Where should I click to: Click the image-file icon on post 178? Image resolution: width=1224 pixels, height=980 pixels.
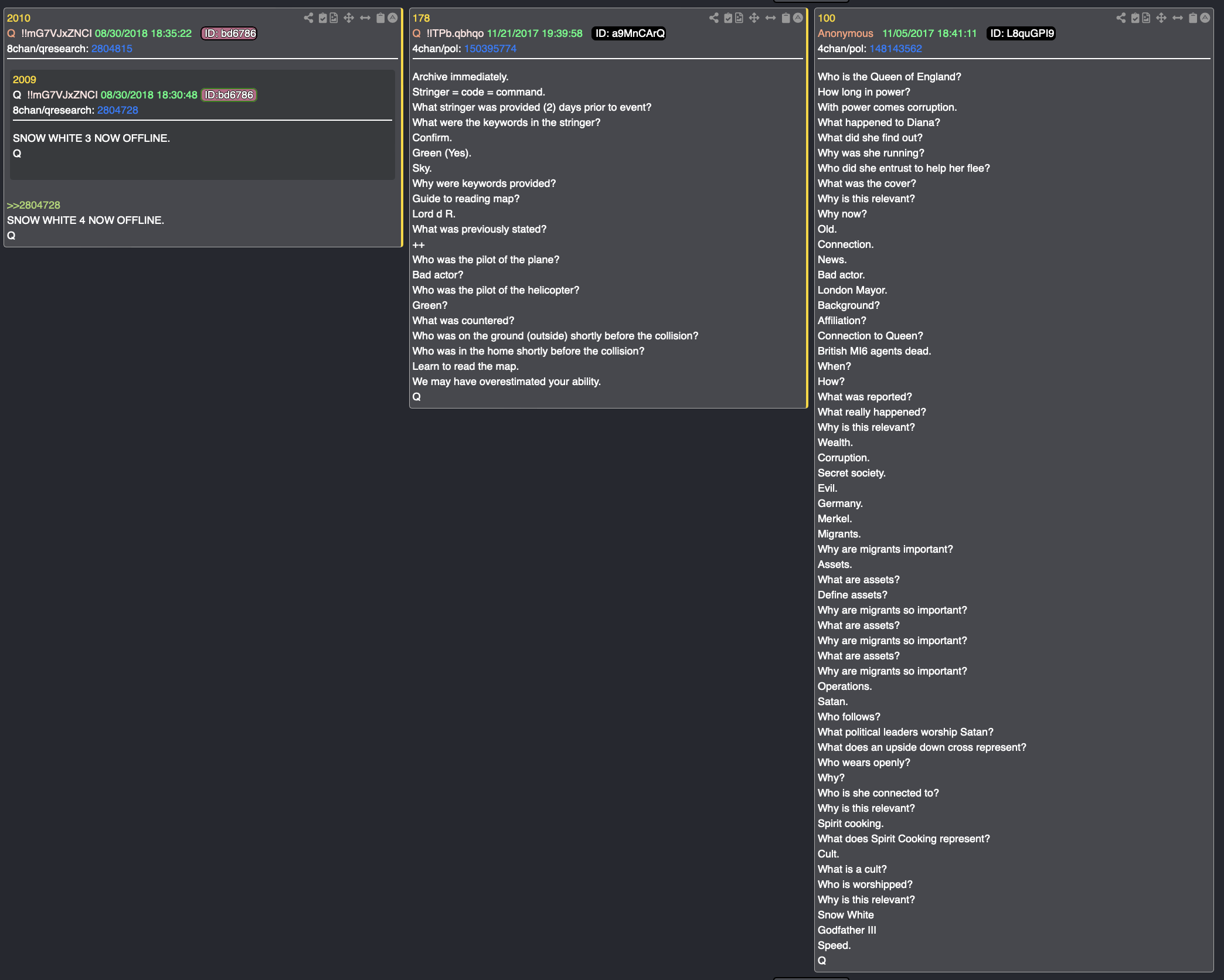click(x=739, y=18)
